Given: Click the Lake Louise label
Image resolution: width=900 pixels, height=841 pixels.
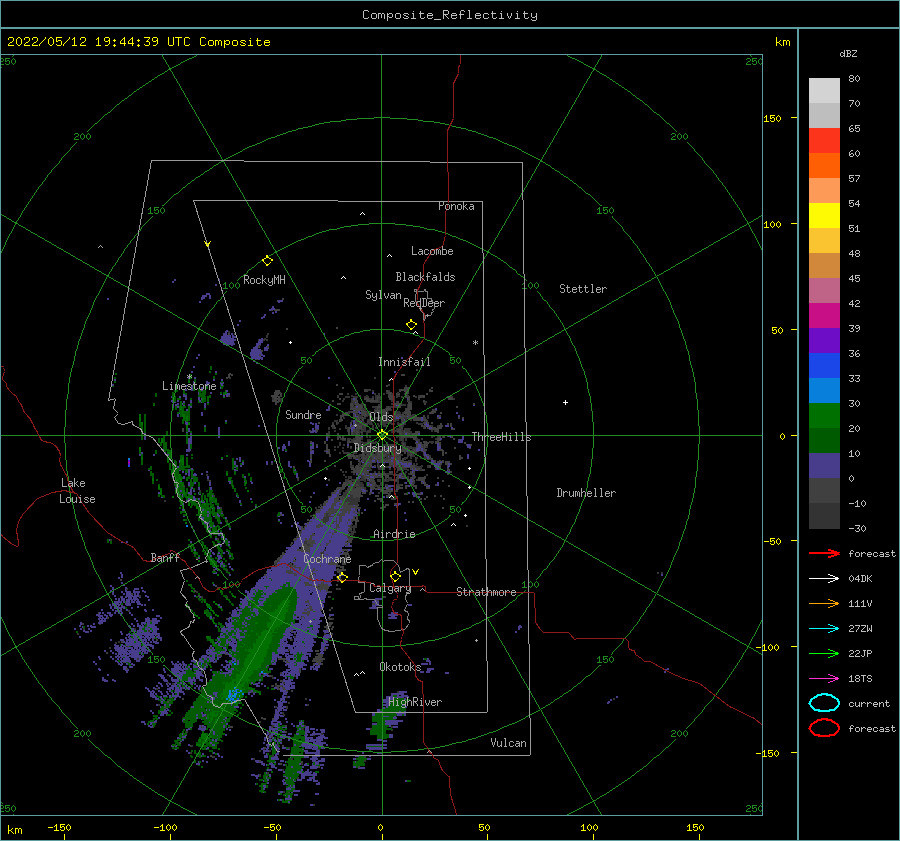Looking at the screenshot, I should 77,491.
